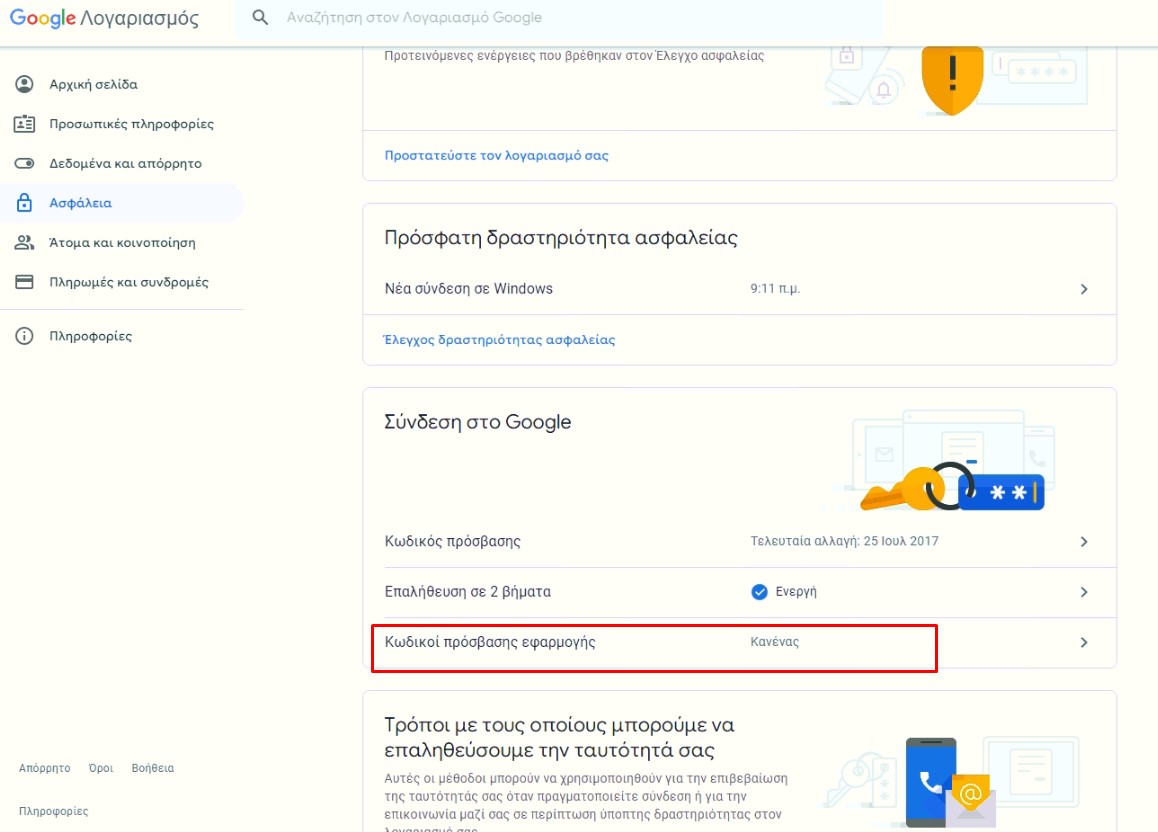1158x832 pixels.
Task: Open Προσωπικές πληροφορίες in the sidebar
Action: point(122,124)
